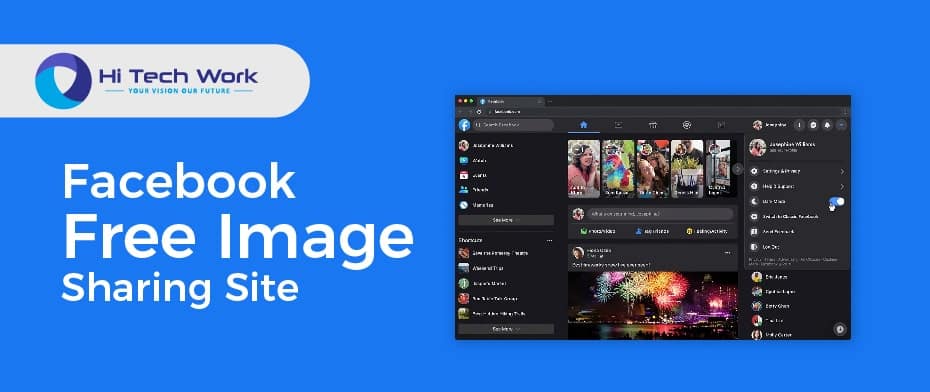The height and width of the screenshot is (392, 930).
Task: Click the Memories clock icon in sidebar
Action: (464, 205)
